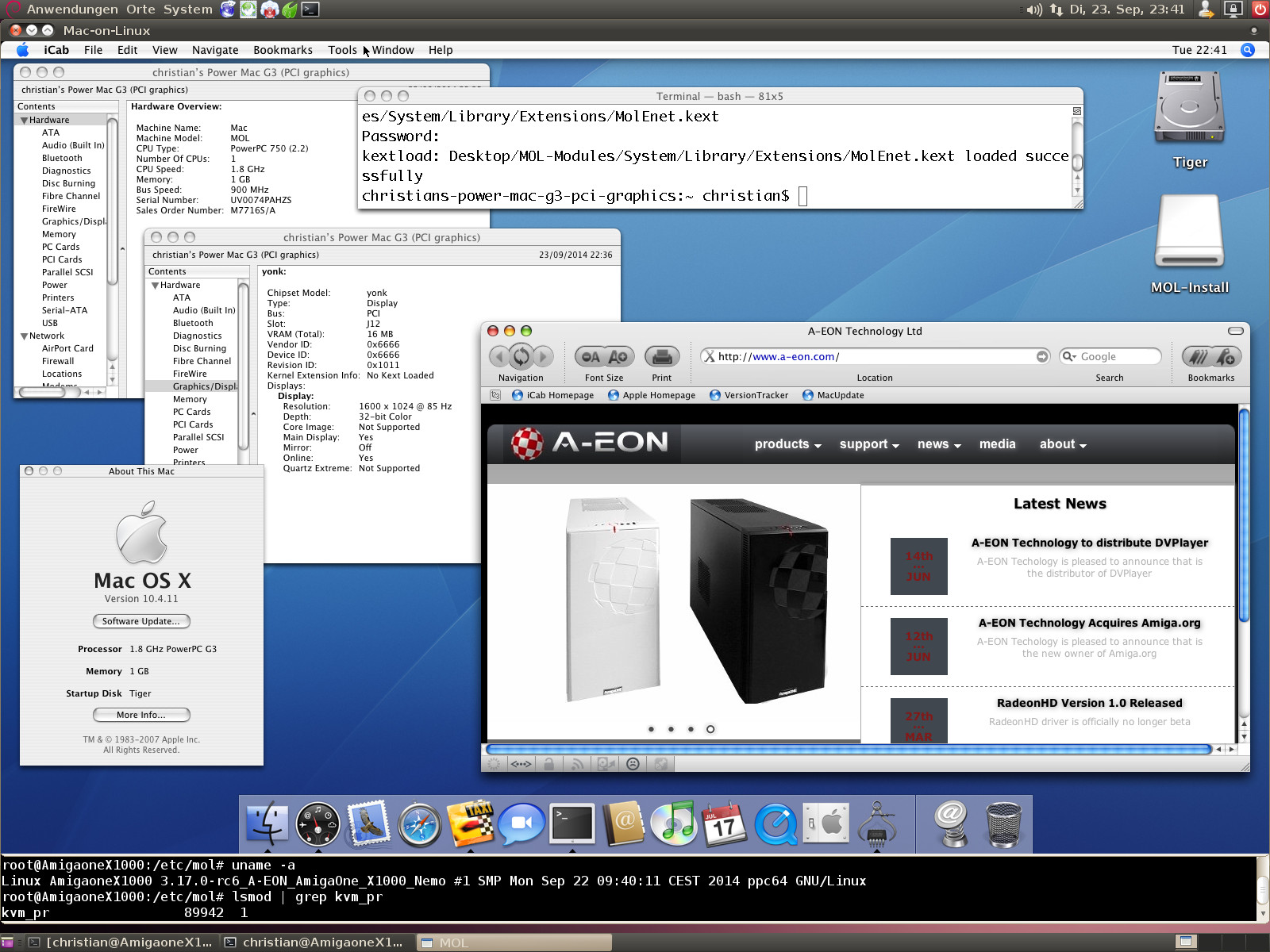Open Finder in the Mac dock
The image size is (1270, 952).
coord(267,824)
